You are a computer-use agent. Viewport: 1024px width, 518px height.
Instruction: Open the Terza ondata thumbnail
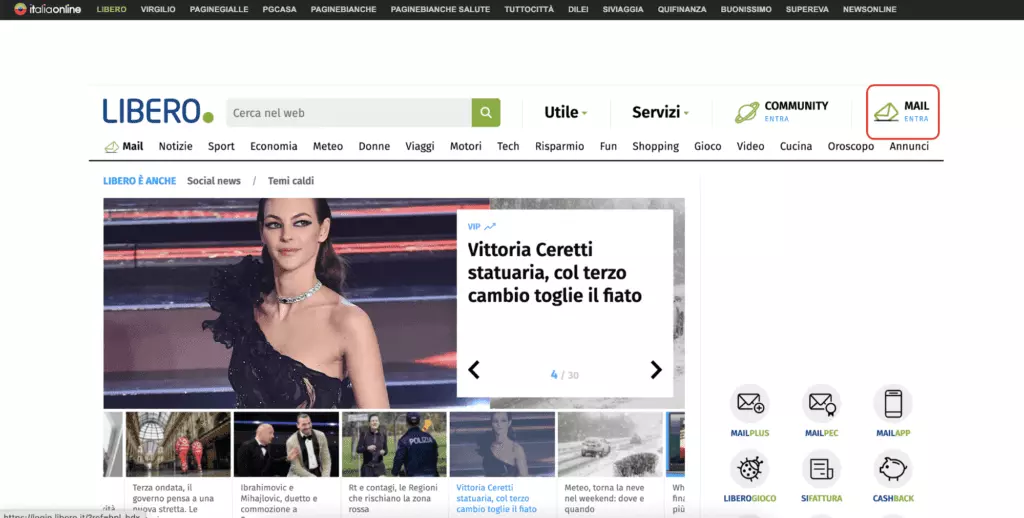click(x=178, y=444)
